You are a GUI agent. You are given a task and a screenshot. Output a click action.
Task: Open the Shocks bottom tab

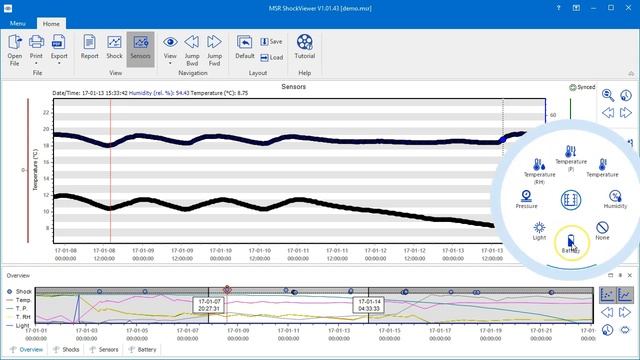[x=66, y=350]
